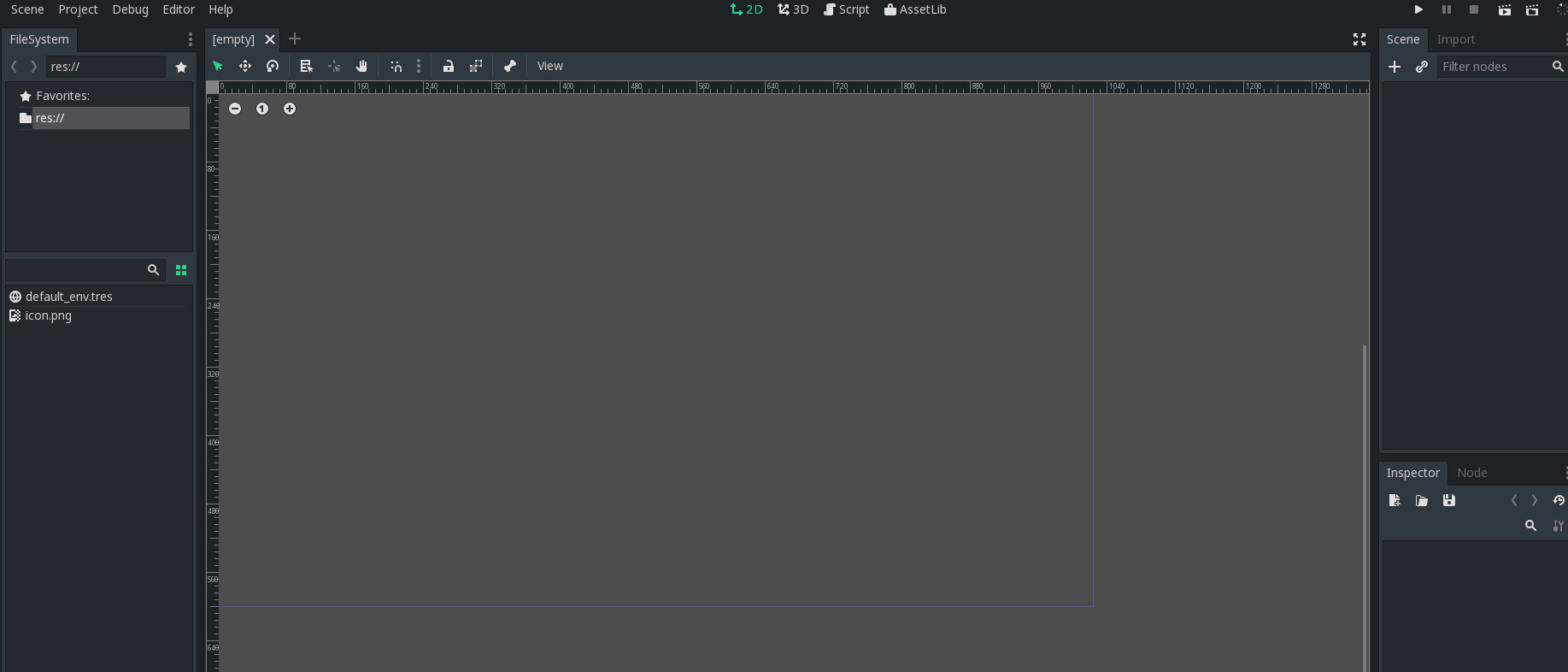Open the Editor menu

(x=179, y=9)
